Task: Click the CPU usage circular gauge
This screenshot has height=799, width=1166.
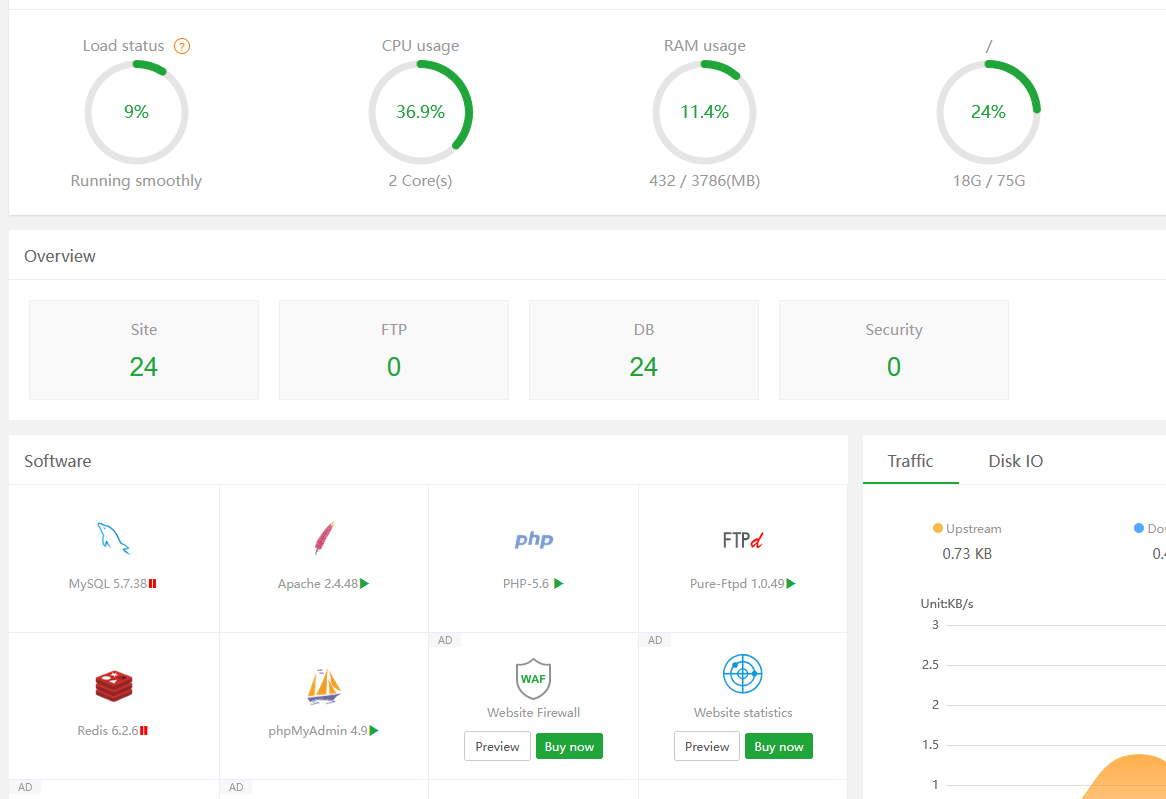Action: [421, 112]
